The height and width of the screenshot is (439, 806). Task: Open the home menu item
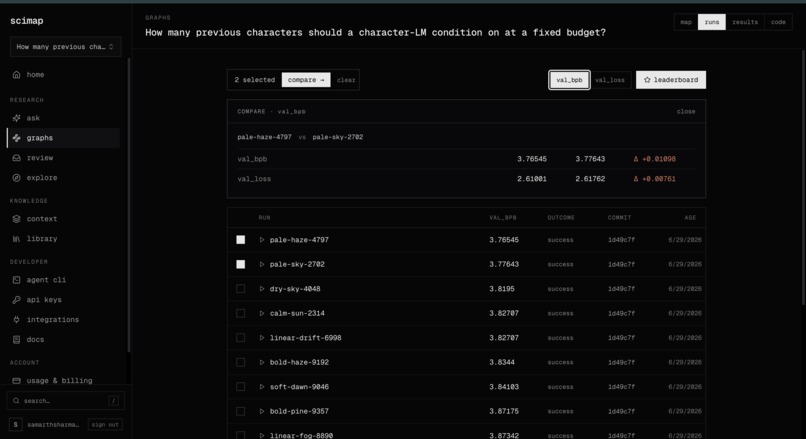(64, 75)
